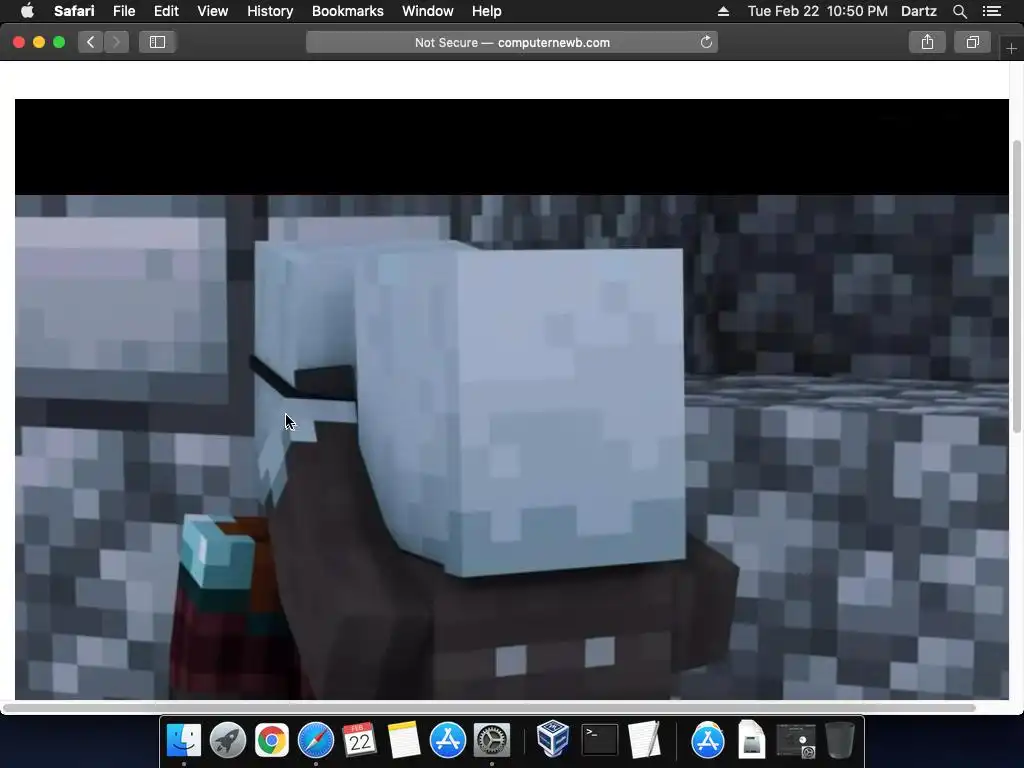Open the document file stack in Dock
This screenshot has width=1024, height=768.
tap(752, 740)
